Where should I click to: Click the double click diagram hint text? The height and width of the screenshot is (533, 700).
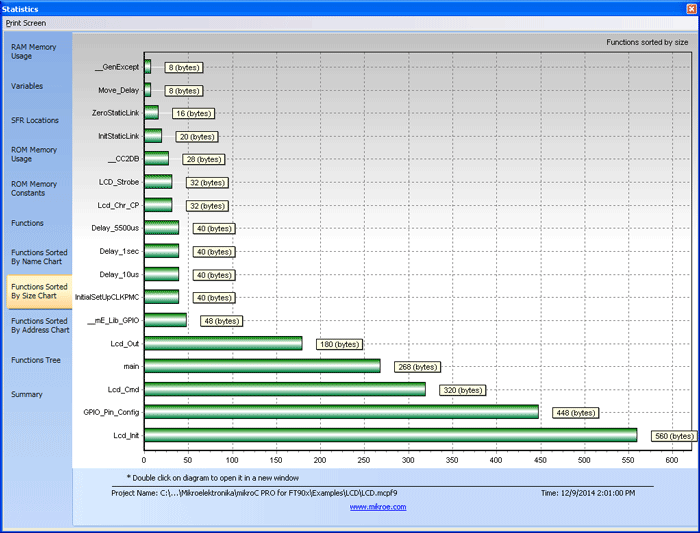pyautogui.click(x=213, y=478)
